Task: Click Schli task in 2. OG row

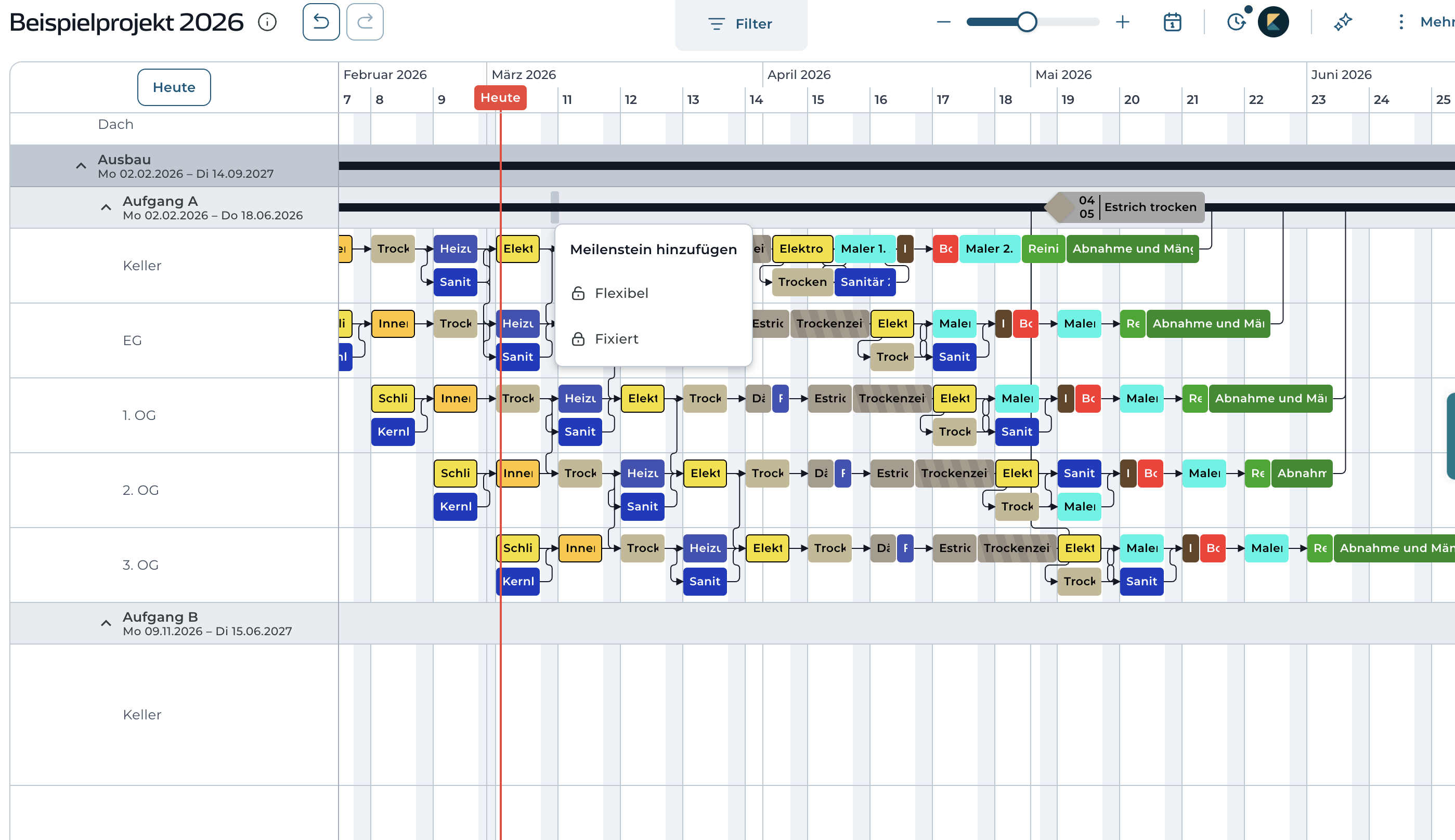Action: 456,473
